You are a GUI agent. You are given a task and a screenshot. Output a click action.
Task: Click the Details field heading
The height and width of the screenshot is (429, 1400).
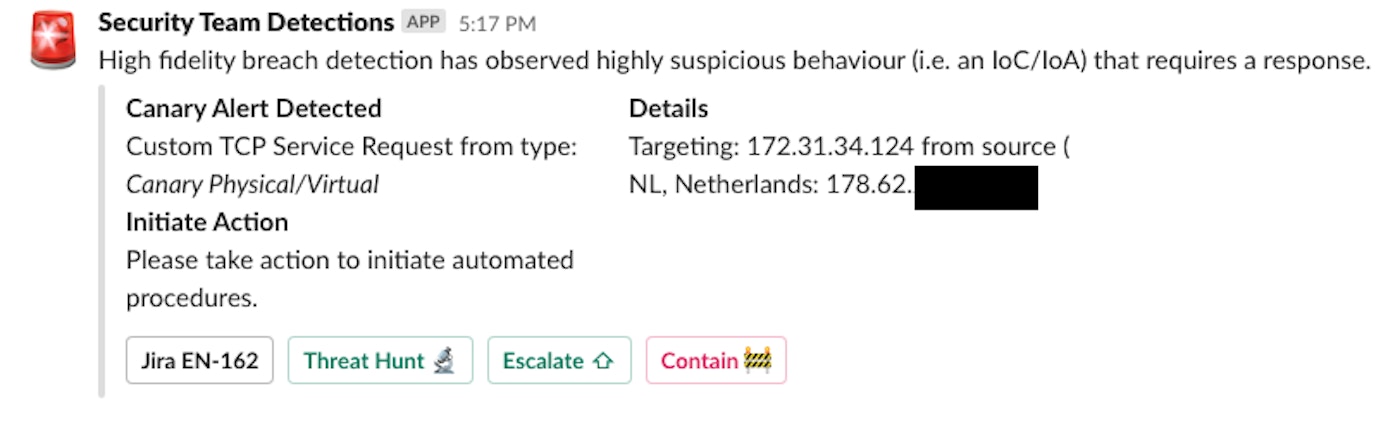(x=668, y=108)
